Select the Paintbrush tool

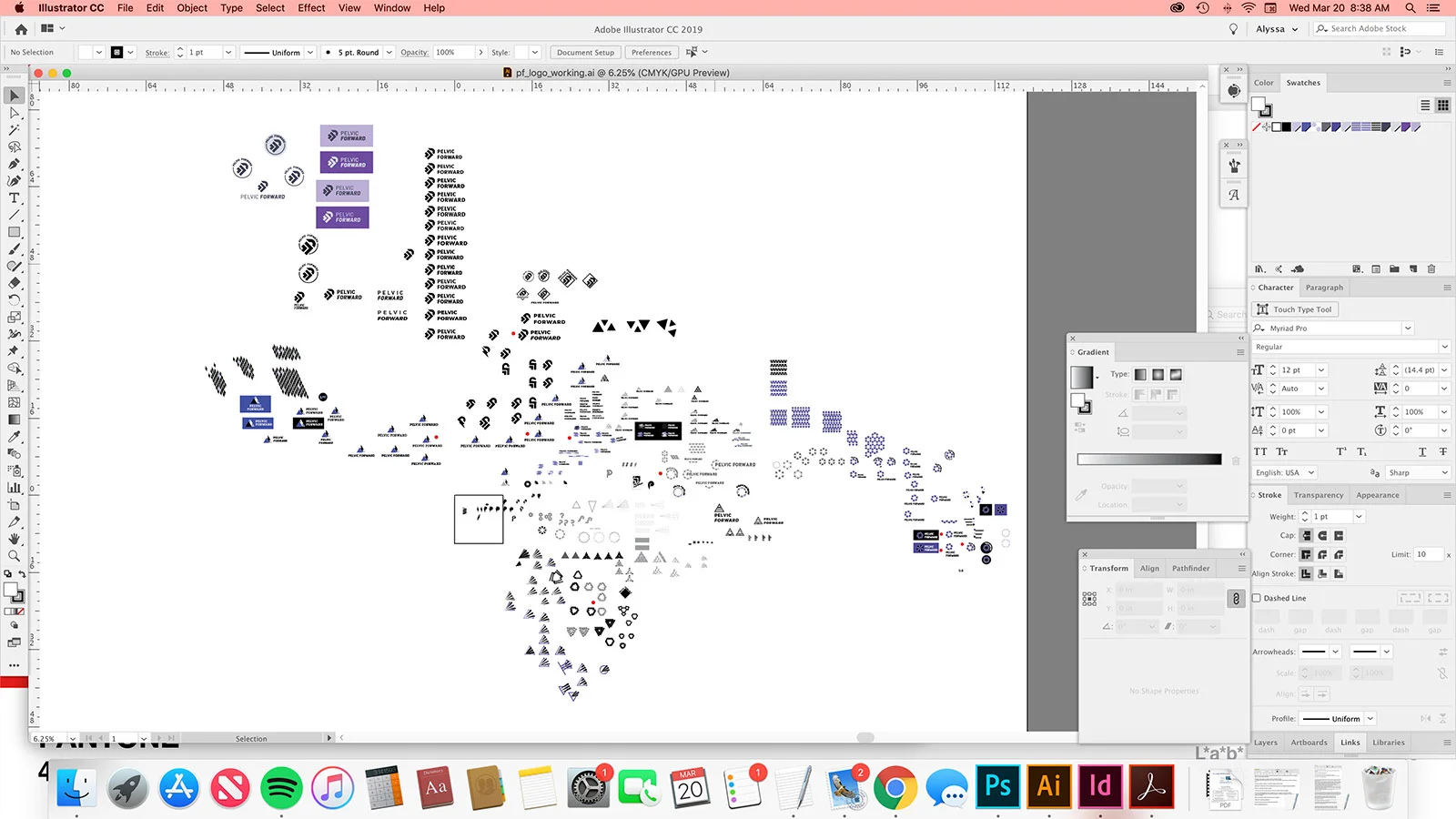pyautogui.click(x=15, y=249)
